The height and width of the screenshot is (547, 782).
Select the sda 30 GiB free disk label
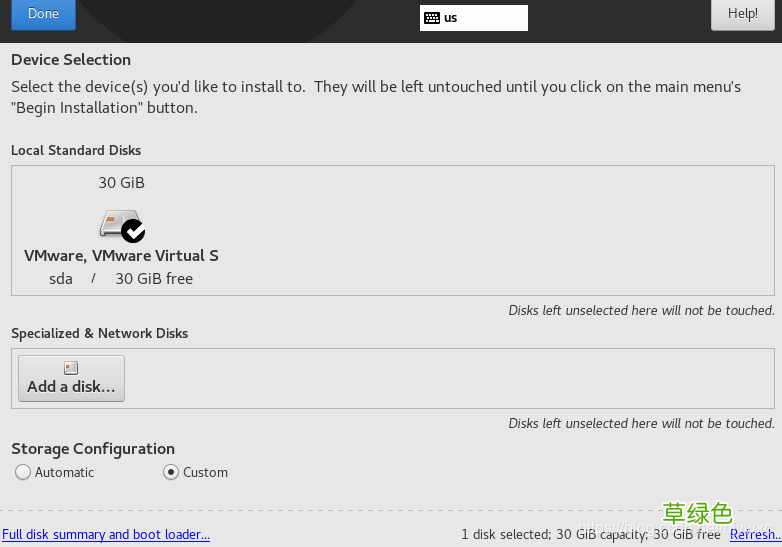[121, 279]
